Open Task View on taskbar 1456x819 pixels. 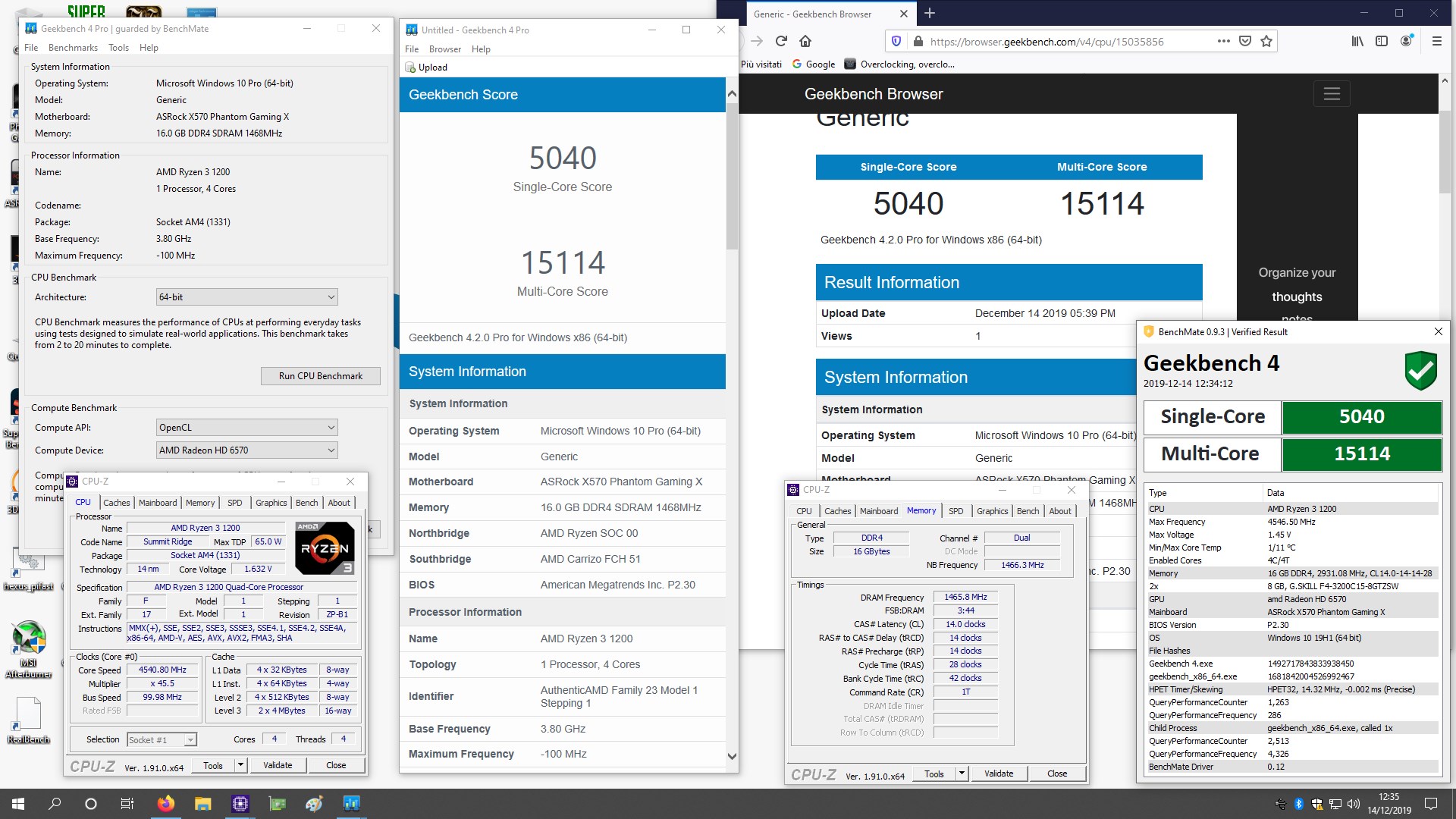[x=127, y=804]
